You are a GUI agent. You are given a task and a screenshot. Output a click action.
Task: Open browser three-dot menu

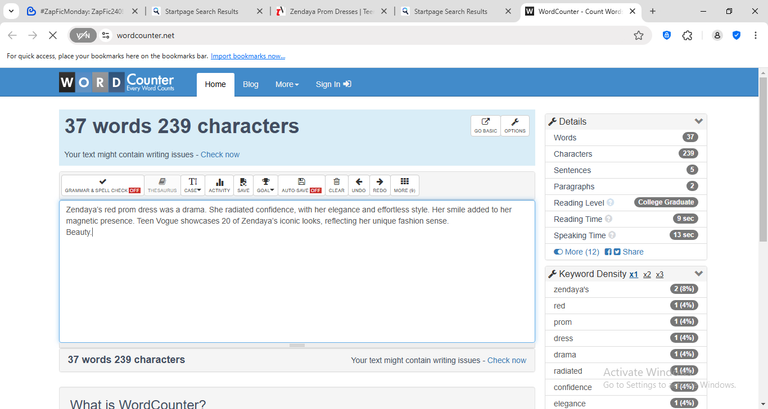click(x=755, y=35)
